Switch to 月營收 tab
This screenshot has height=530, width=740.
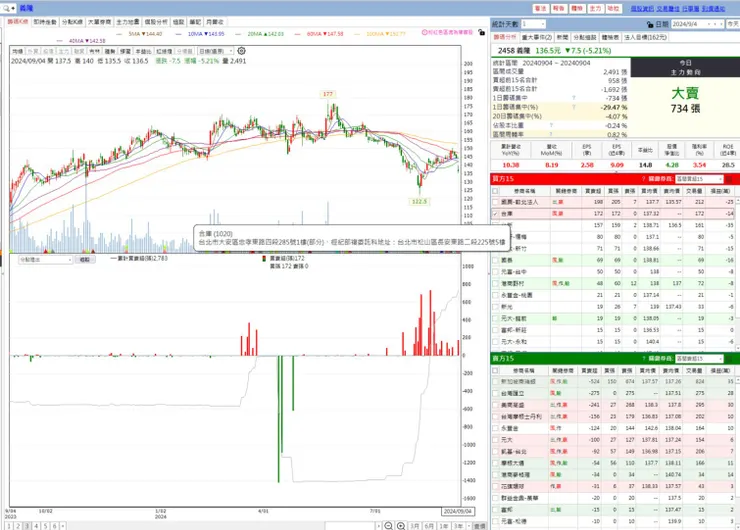215,22
